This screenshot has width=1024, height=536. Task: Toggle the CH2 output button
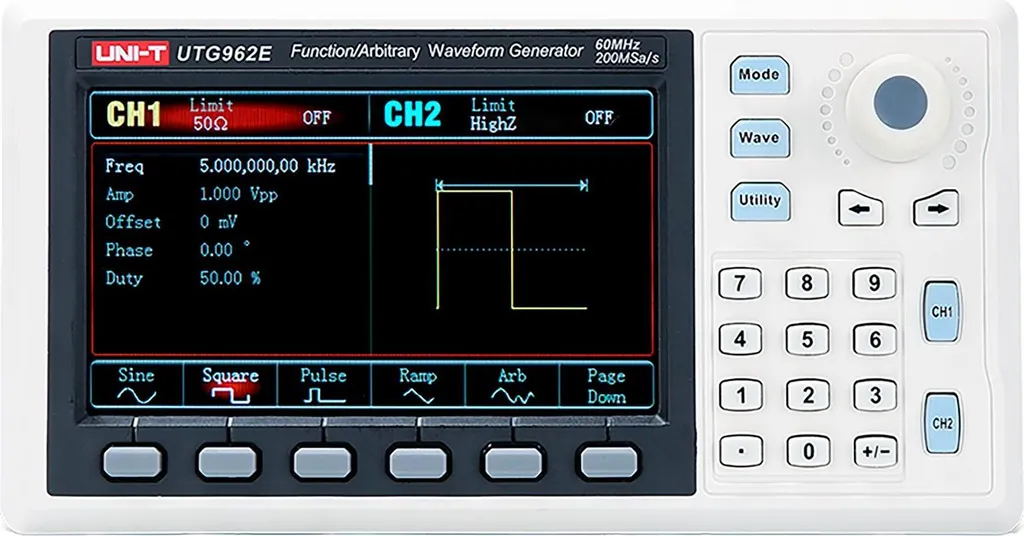tap(942, 423)
